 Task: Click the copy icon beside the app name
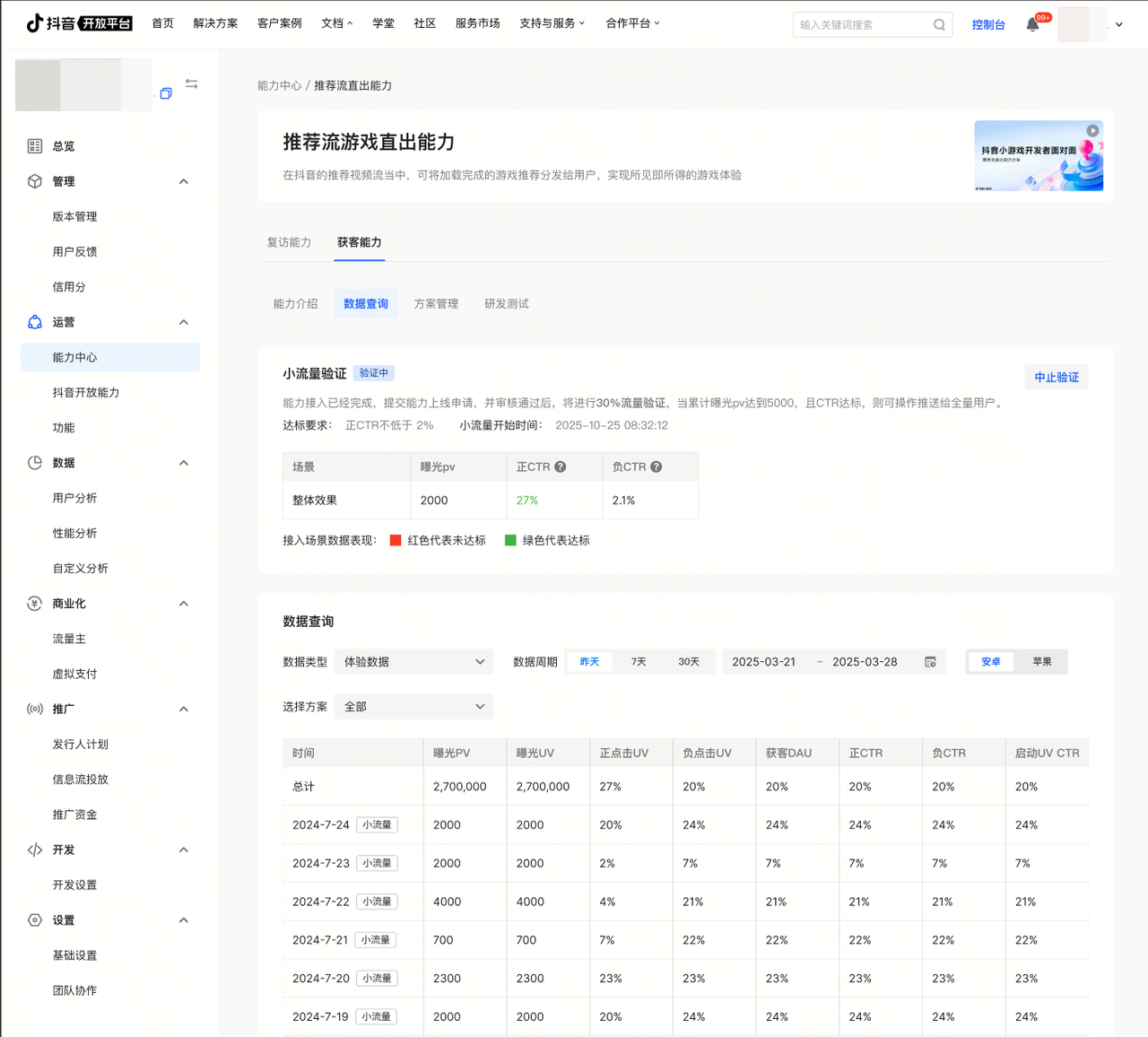click(x=166, y=93)
